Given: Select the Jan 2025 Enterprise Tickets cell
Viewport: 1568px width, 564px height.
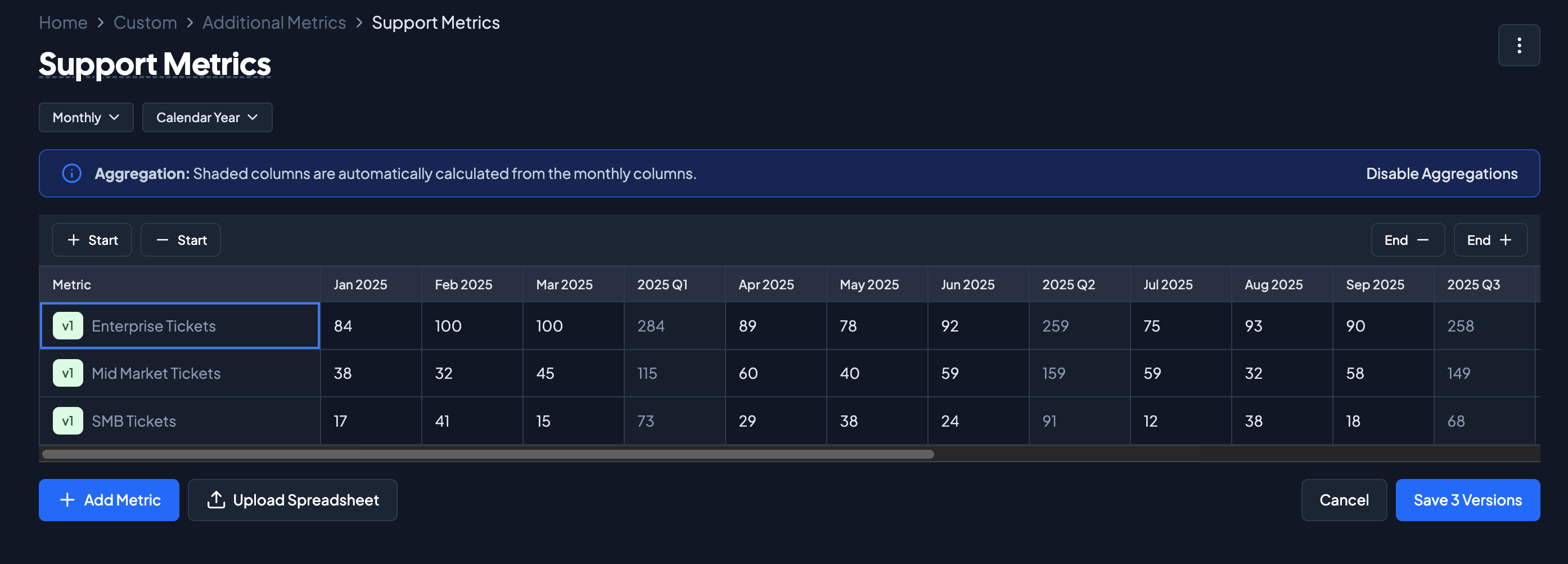Looking at the screenshot, I should point(370,326).
